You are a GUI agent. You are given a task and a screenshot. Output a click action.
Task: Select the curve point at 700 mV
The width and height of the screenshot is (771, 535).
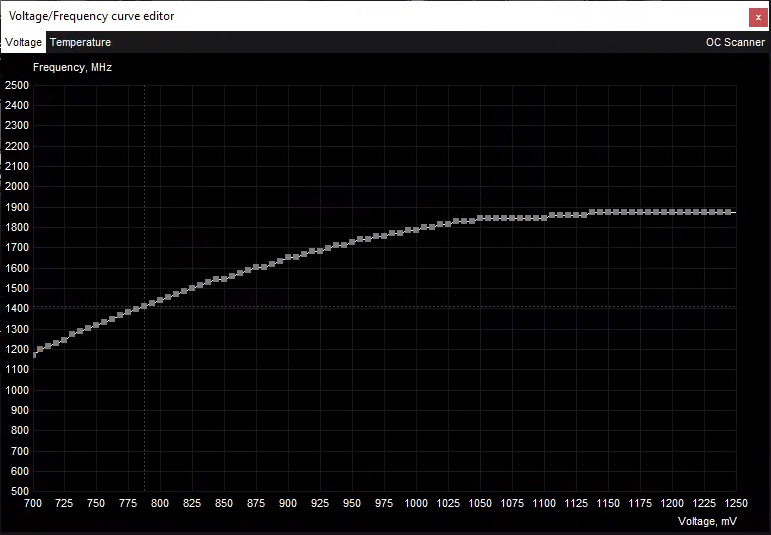[34, 355]
